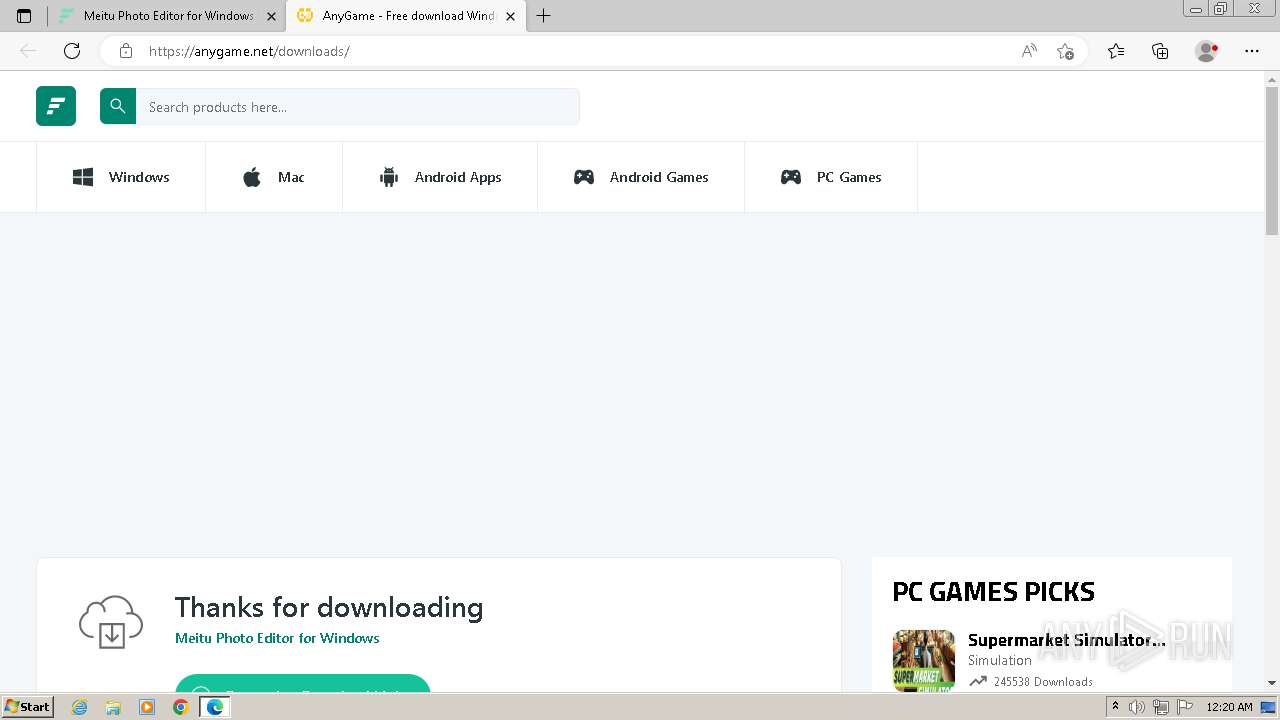View site information lock icon
The height and width of the screenshot is (720, 1280).
point(126,51)
